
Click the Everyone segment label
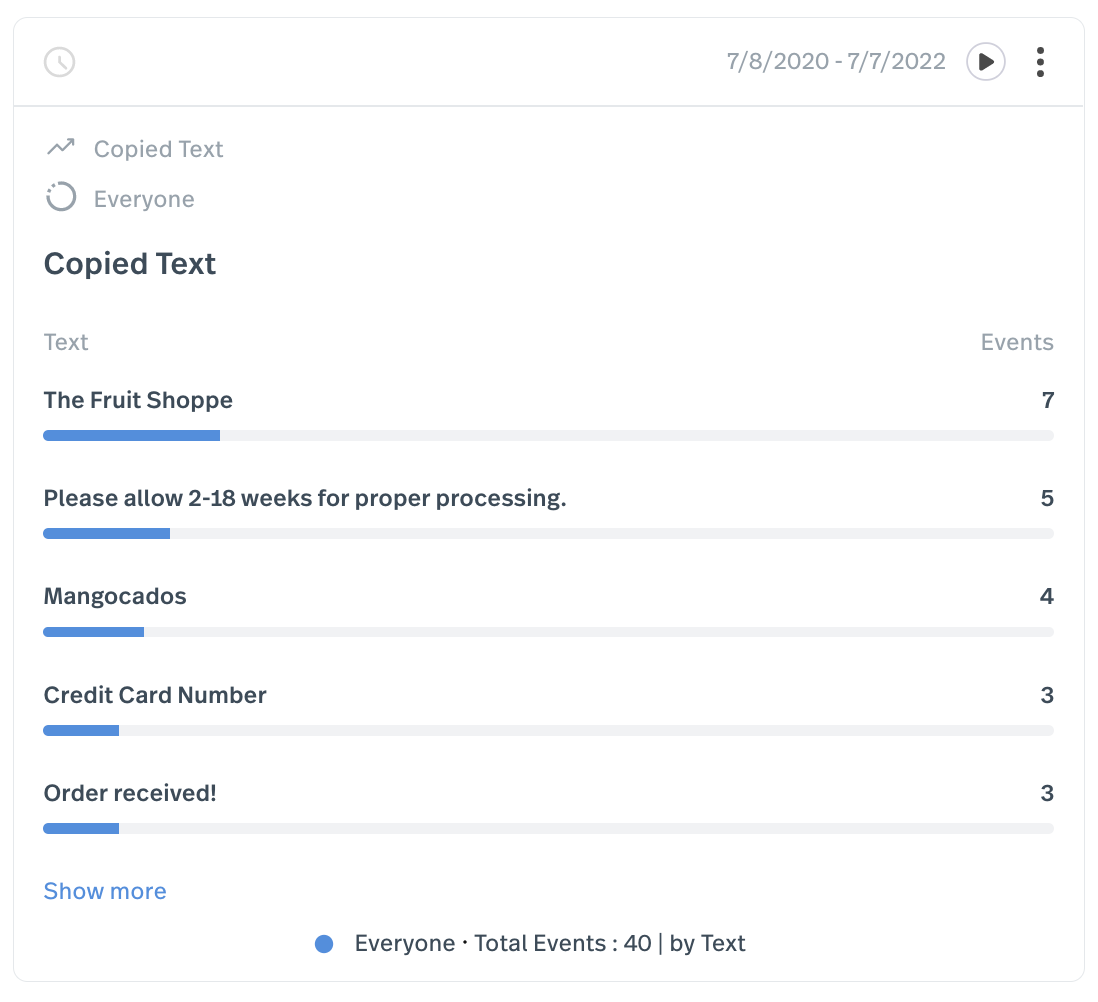(x=144, y=199)
